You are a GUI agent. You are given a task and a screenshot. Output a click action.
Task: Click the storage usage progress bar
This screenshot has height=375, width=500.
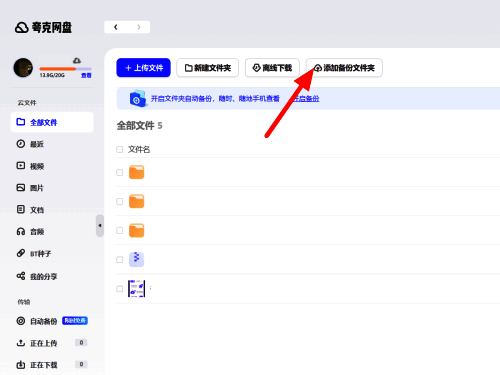click(x=65, y=69)
